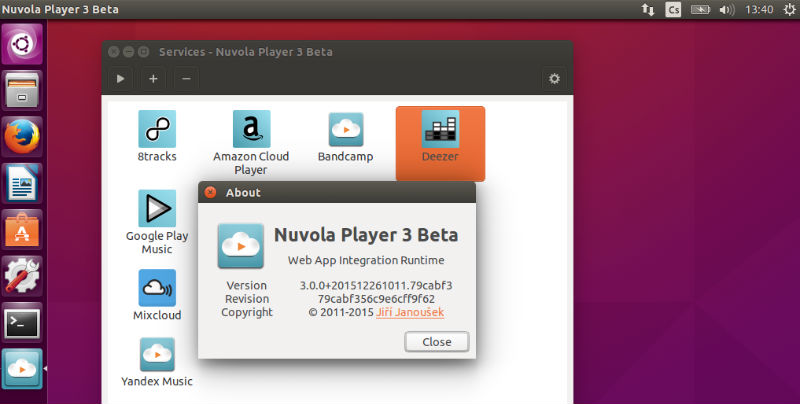The height and width of the screenshot is (404, 800).
Task: Click the Nuvola Player 3 Beta heading
Action: (x=366, y=235)
